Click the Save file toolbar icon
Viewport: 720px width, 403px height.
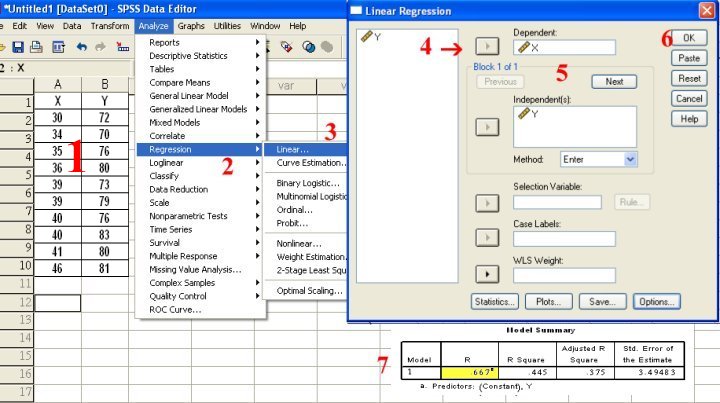(x=18, y=47)
